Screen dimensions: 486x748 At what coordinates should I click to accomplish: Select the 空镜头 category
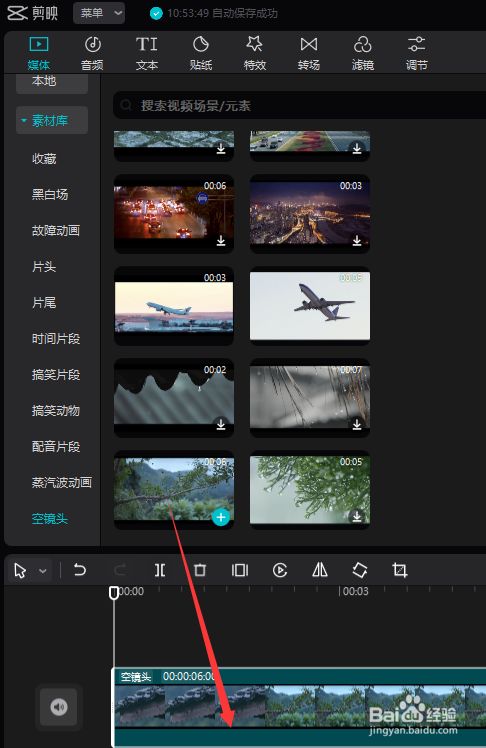[x=50, y=519]
